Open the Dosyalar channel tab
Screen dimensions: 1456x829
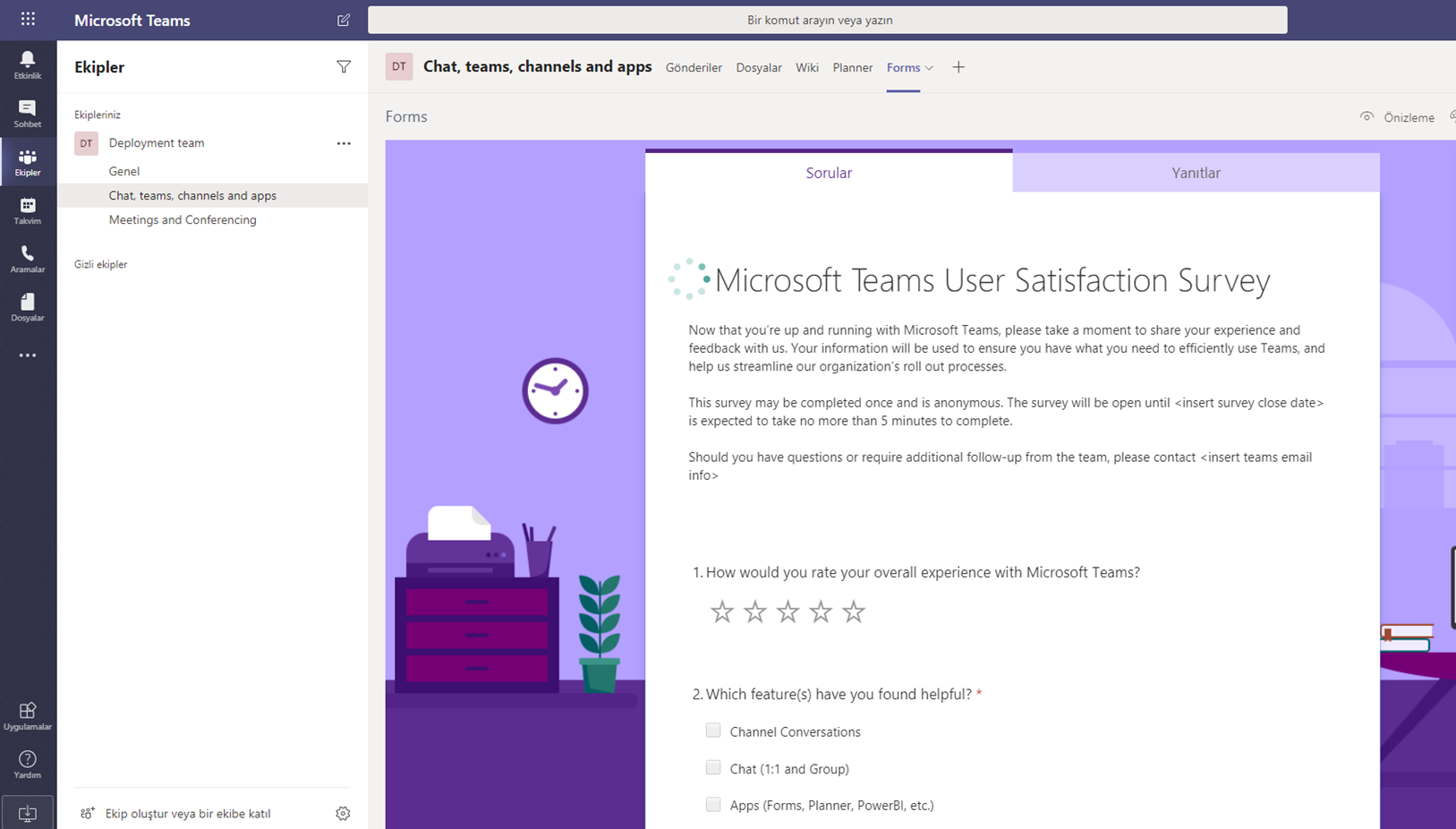tap(759, 68)
